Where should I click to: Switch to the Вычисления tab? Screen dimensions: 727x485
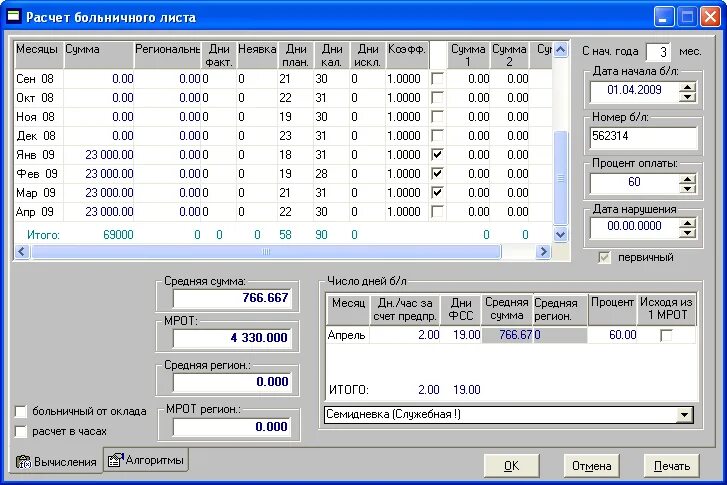56,461
